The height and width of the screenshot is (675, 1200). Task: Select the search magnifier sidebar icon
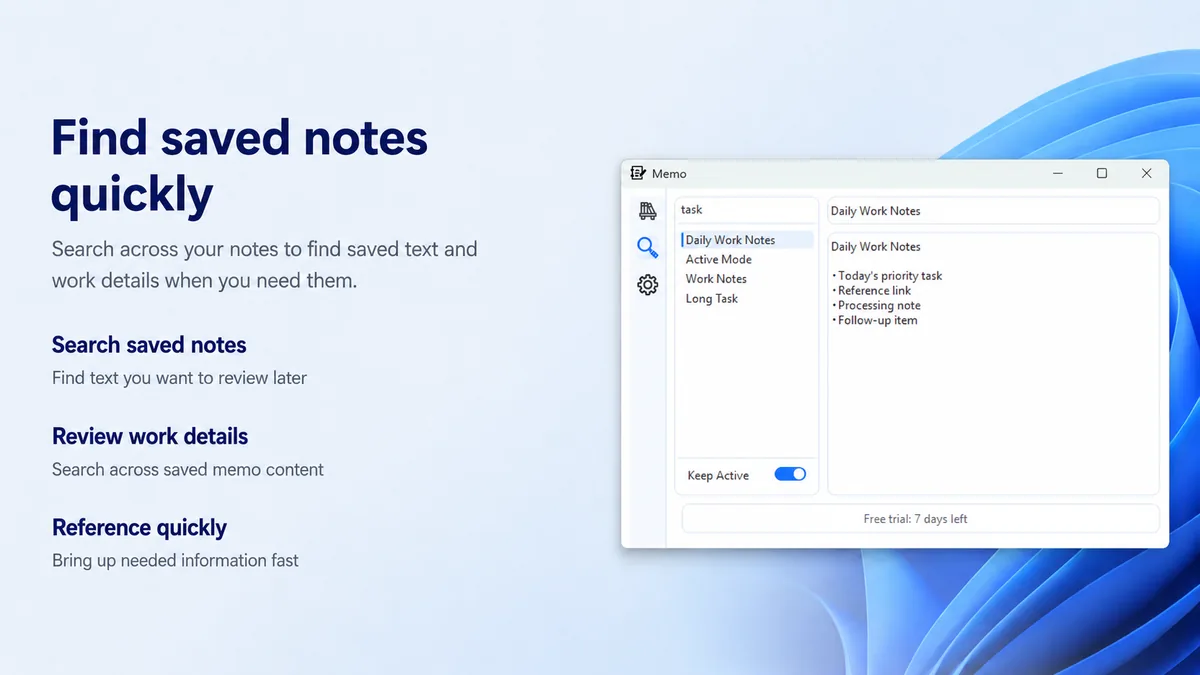[648, 248]
